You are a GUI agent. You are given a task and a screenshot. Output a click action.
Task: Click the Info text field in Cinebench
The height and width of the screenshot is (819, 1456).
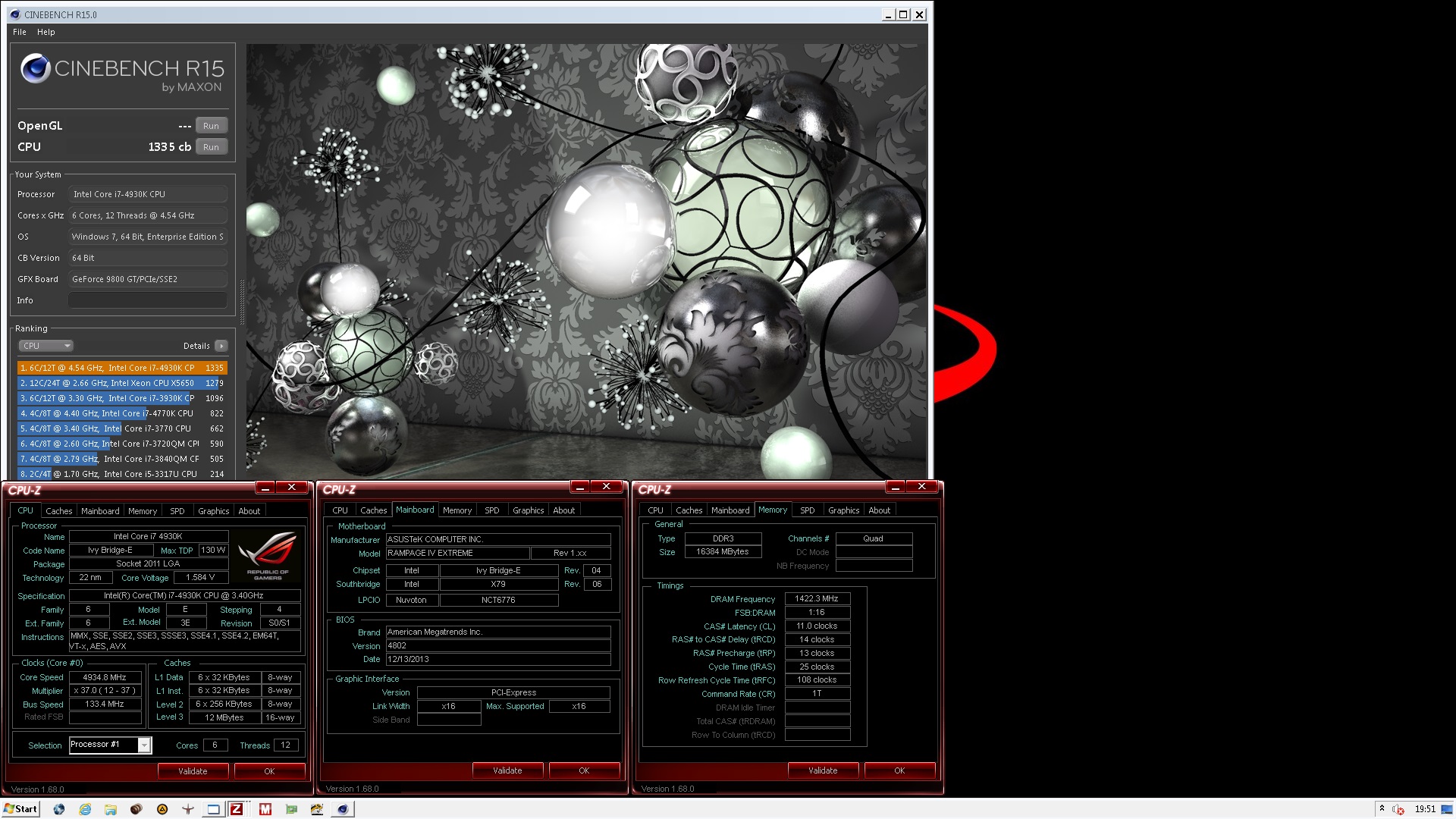coord(148,300)
